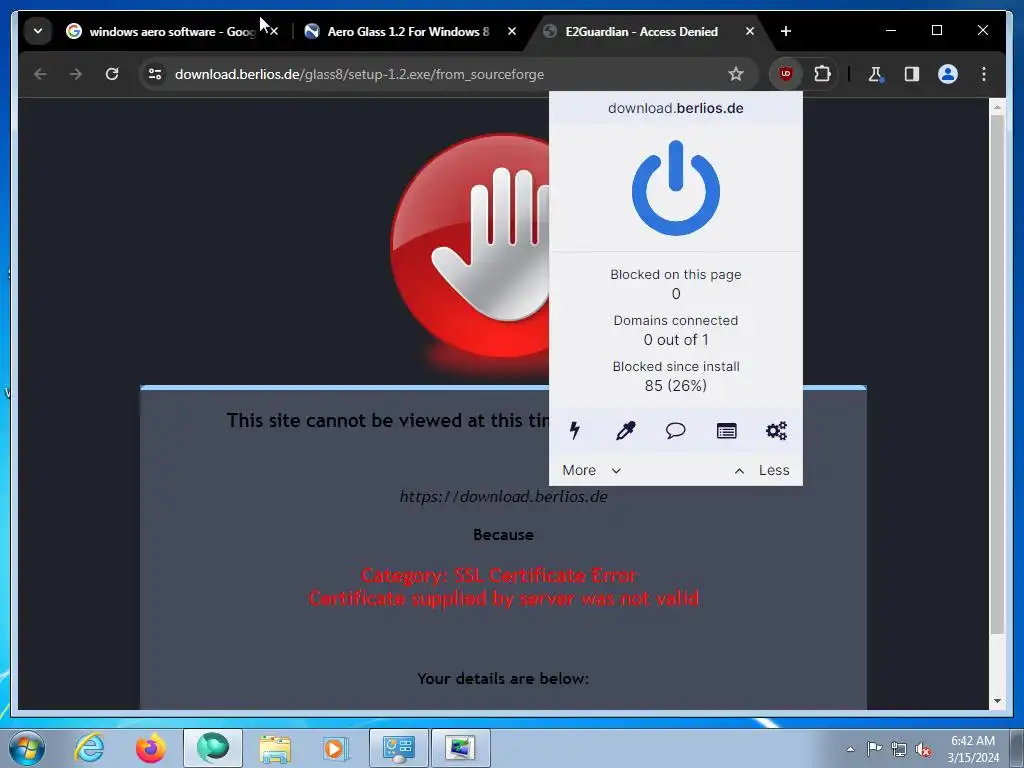Screen dimensions: 1024x768
Task: Open uBlock dashboard gears icon
Action: pos(776,430)
